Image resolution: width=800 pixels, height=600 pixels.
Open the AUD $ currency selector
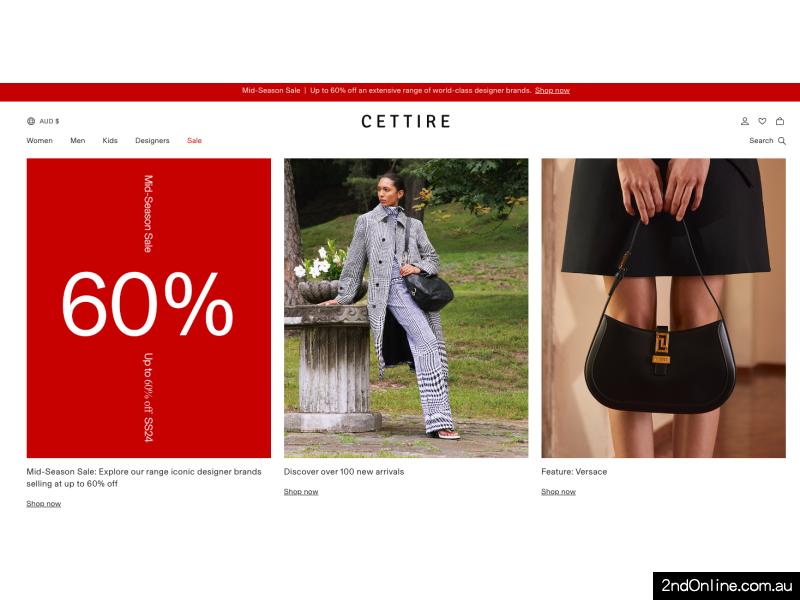pos(49,121)
